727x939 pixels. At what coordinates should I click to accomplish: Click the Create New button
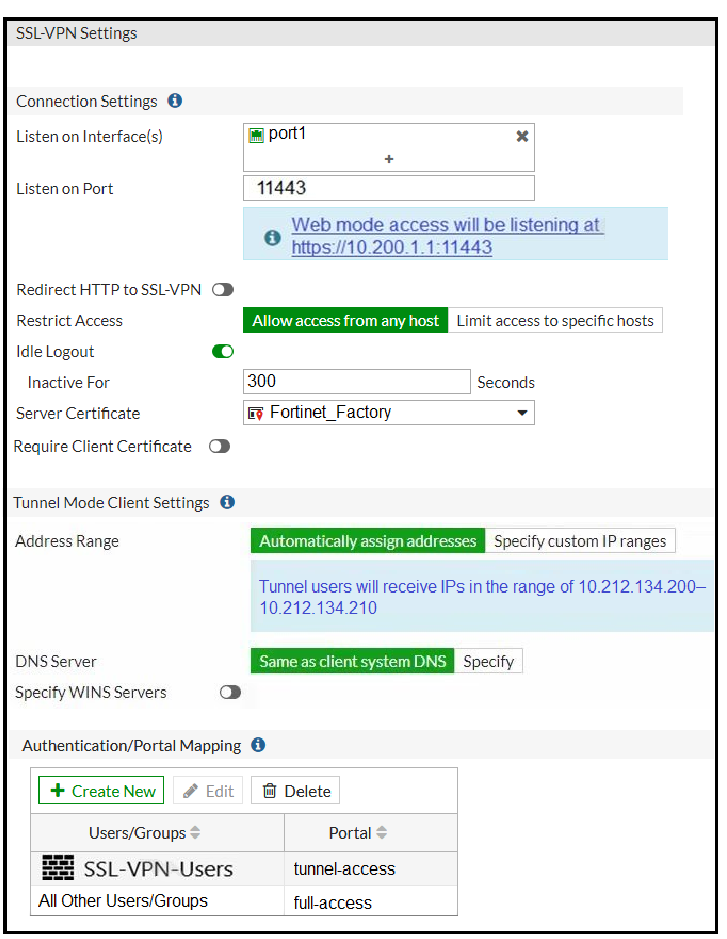101,791
